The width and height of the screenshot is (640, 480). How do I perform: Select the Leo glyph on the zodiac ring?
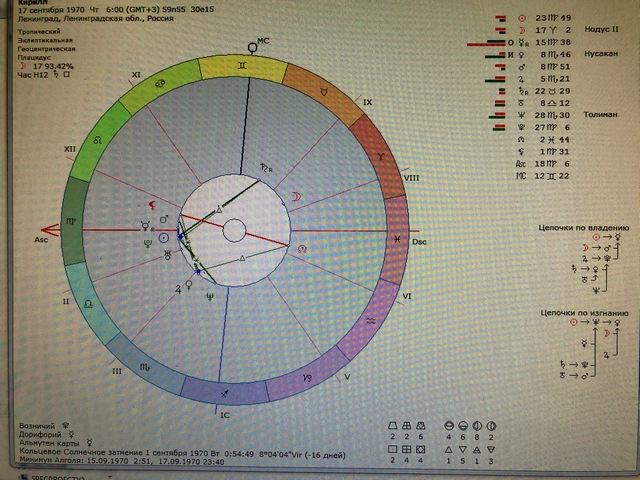click(97, 146)
